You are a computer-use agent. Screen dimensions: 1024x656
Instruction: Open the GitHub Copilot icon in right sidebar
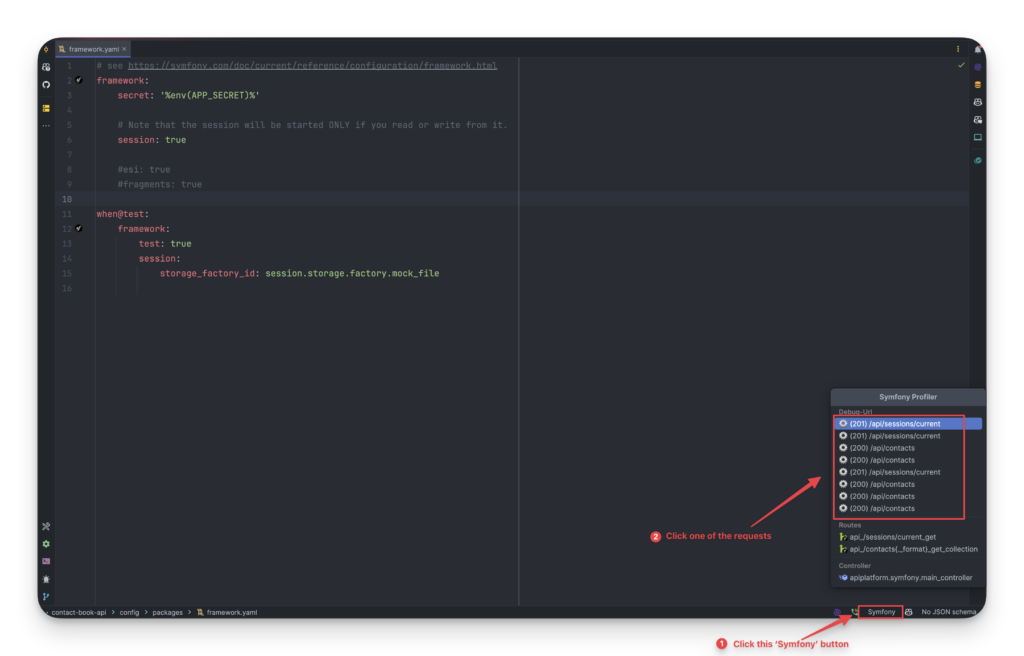pos(978,103)
